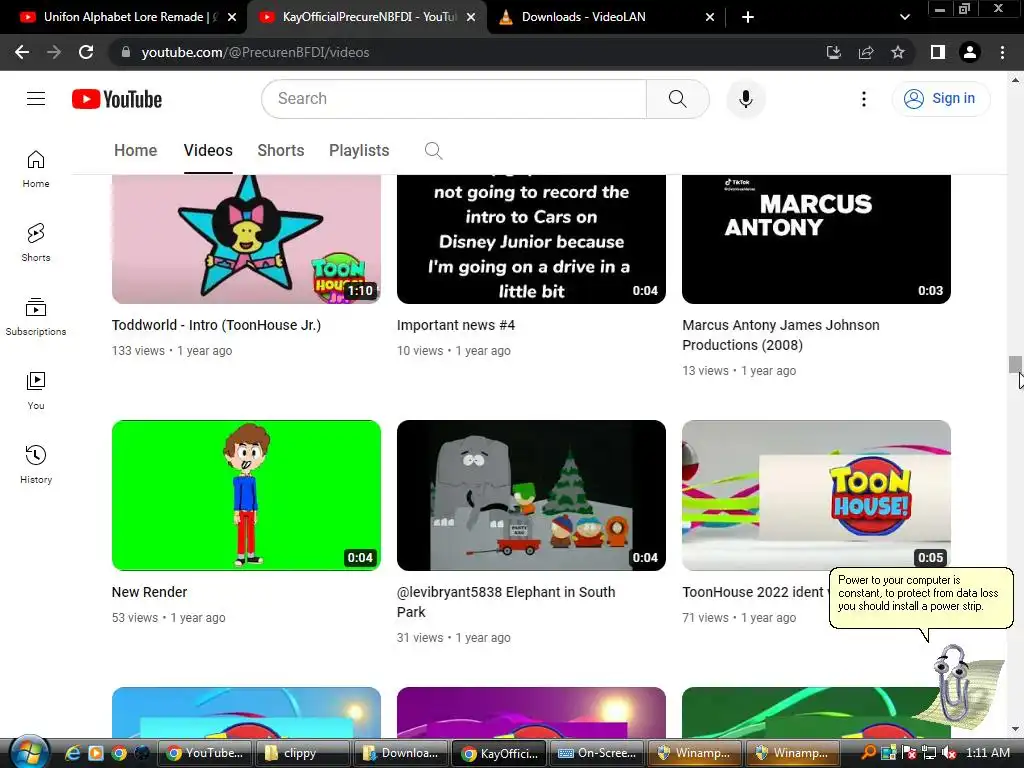Viewport: 1024px width, 768px height.
Task: Select the channel Videos tab
Action: point(208,150)
